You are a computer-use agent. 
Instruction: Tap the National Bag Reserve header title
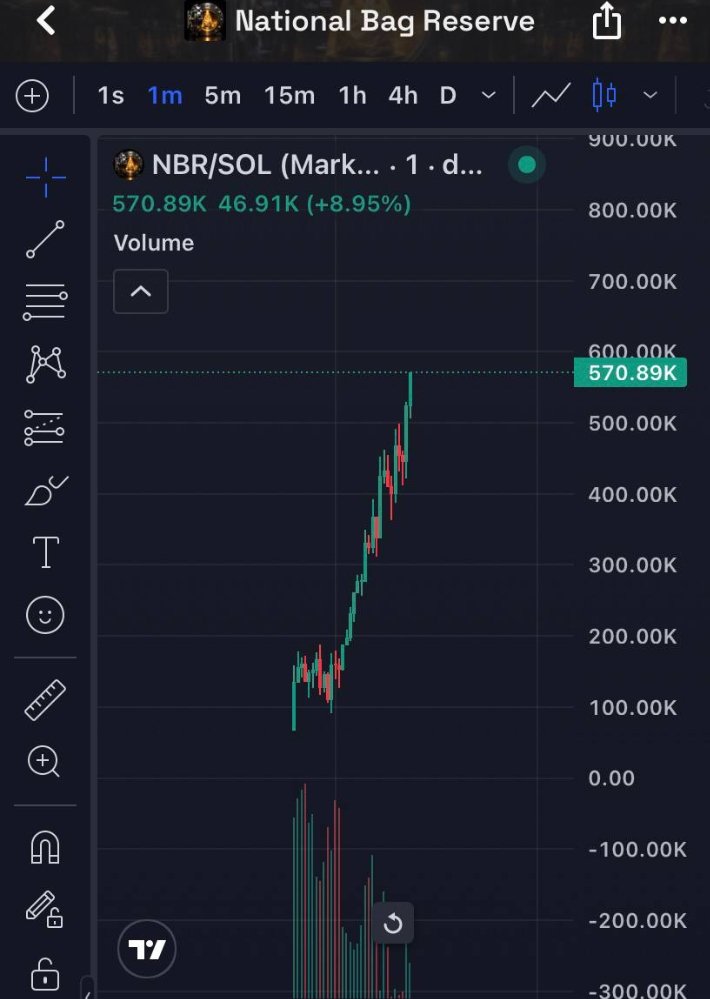tap(384, 21)
